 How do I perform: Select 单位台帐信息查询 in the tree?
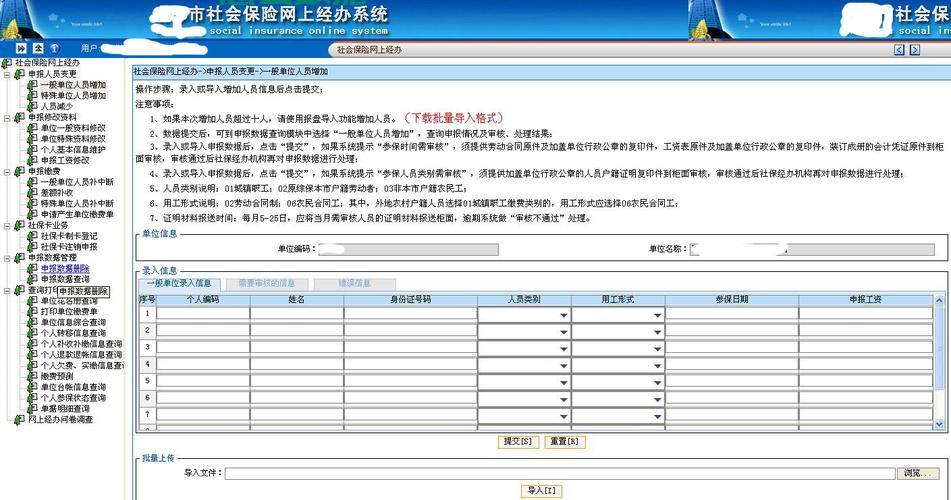73,387
